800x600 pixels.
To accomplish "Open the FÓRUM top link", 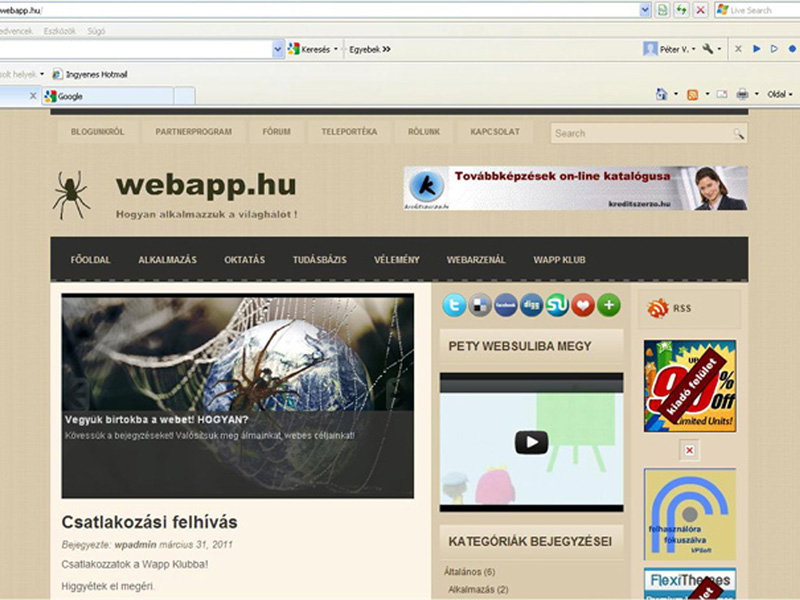I will [277, 132].
